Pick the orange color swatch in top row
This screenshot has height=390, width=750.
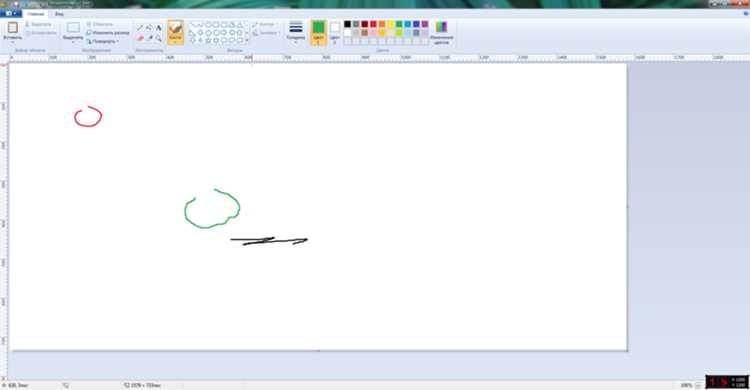point(382,24)
